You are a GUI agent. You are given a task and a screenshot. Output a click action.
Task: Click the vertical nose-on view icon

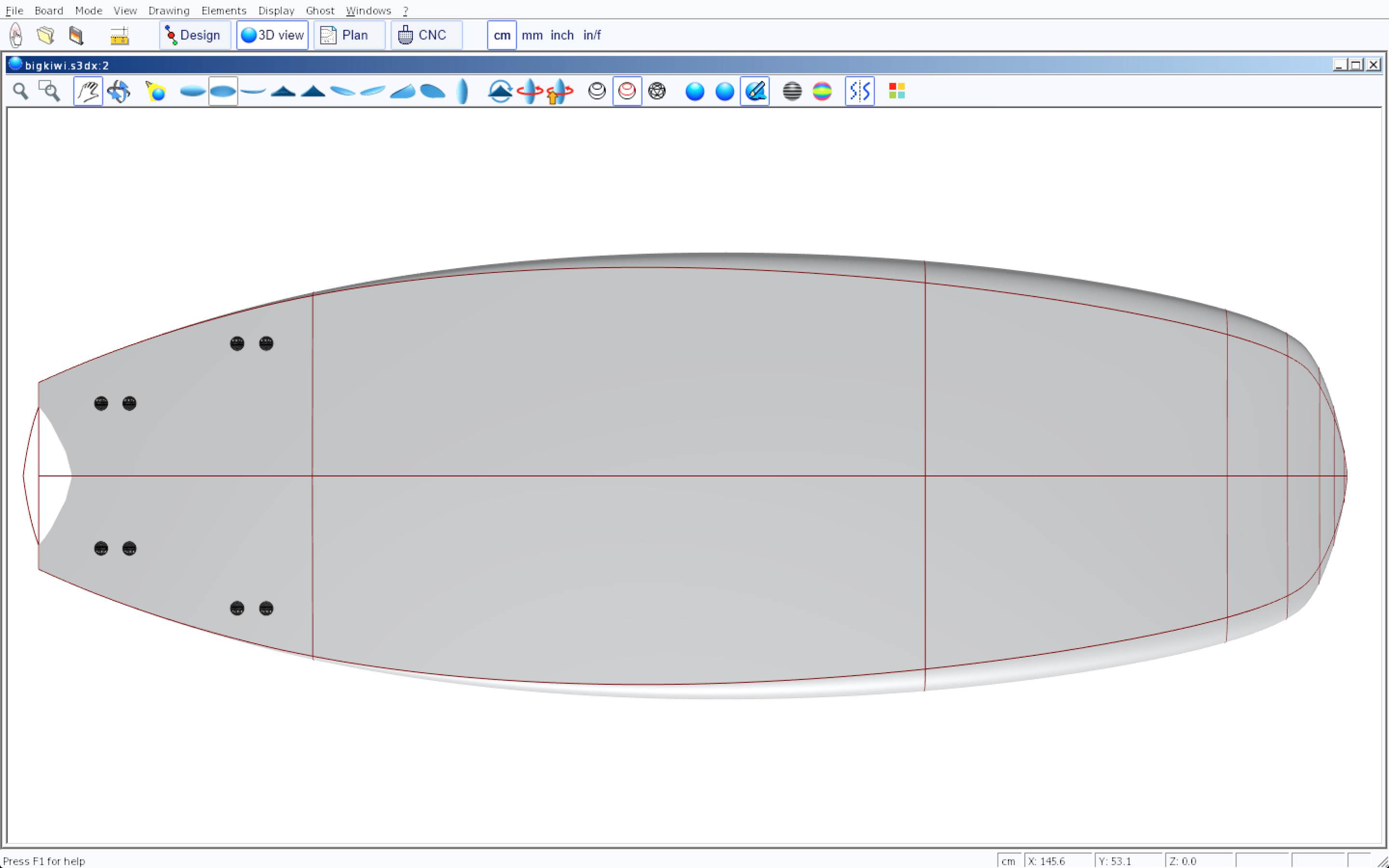[x=463, y=91]
